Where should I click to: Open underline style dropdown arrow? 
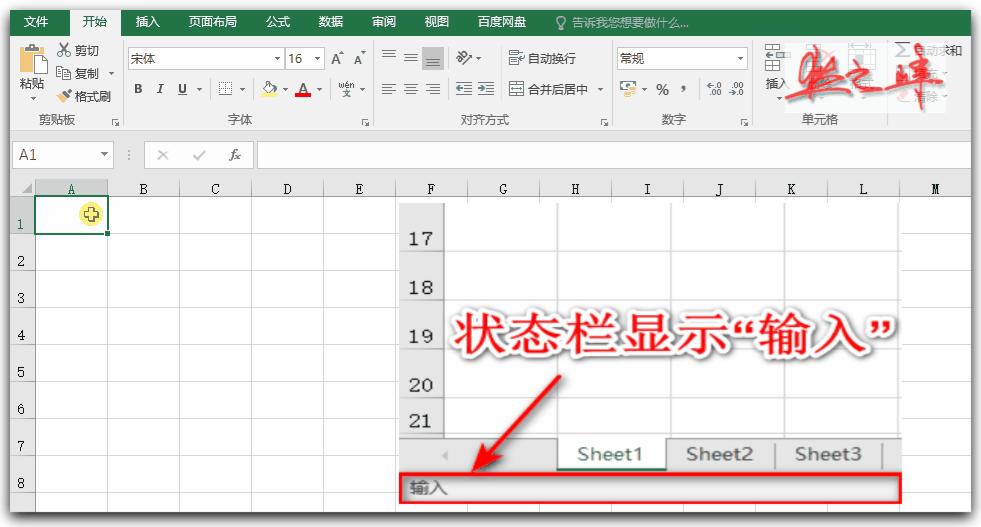click(x=199, y=90)
